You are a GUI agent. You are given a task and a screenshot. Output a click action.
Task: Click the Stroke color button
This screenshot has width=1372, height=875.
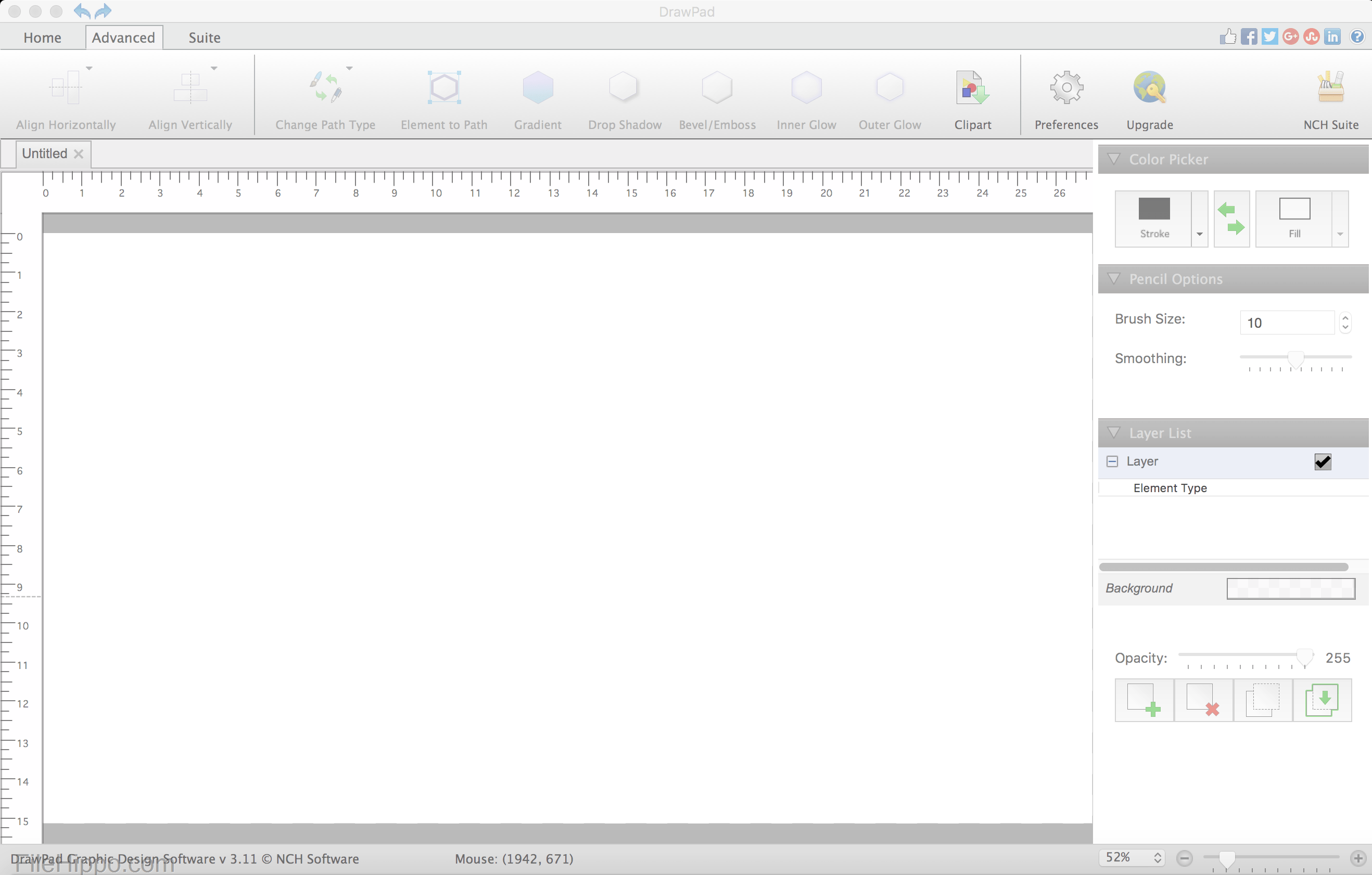point(1153,218)
